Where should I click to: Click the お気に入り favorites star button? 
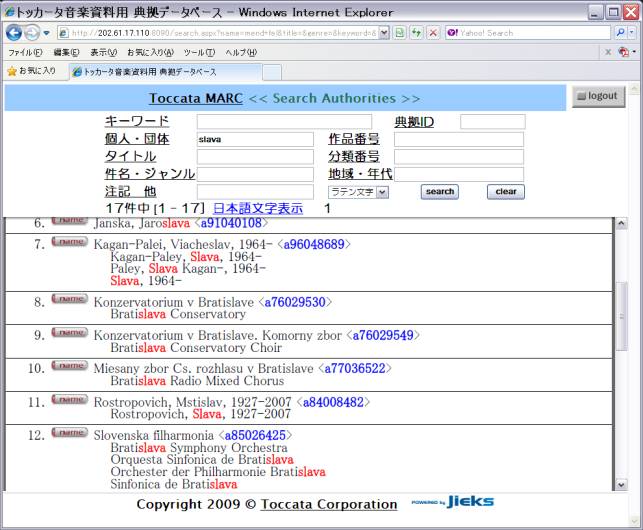coord(32,71)
